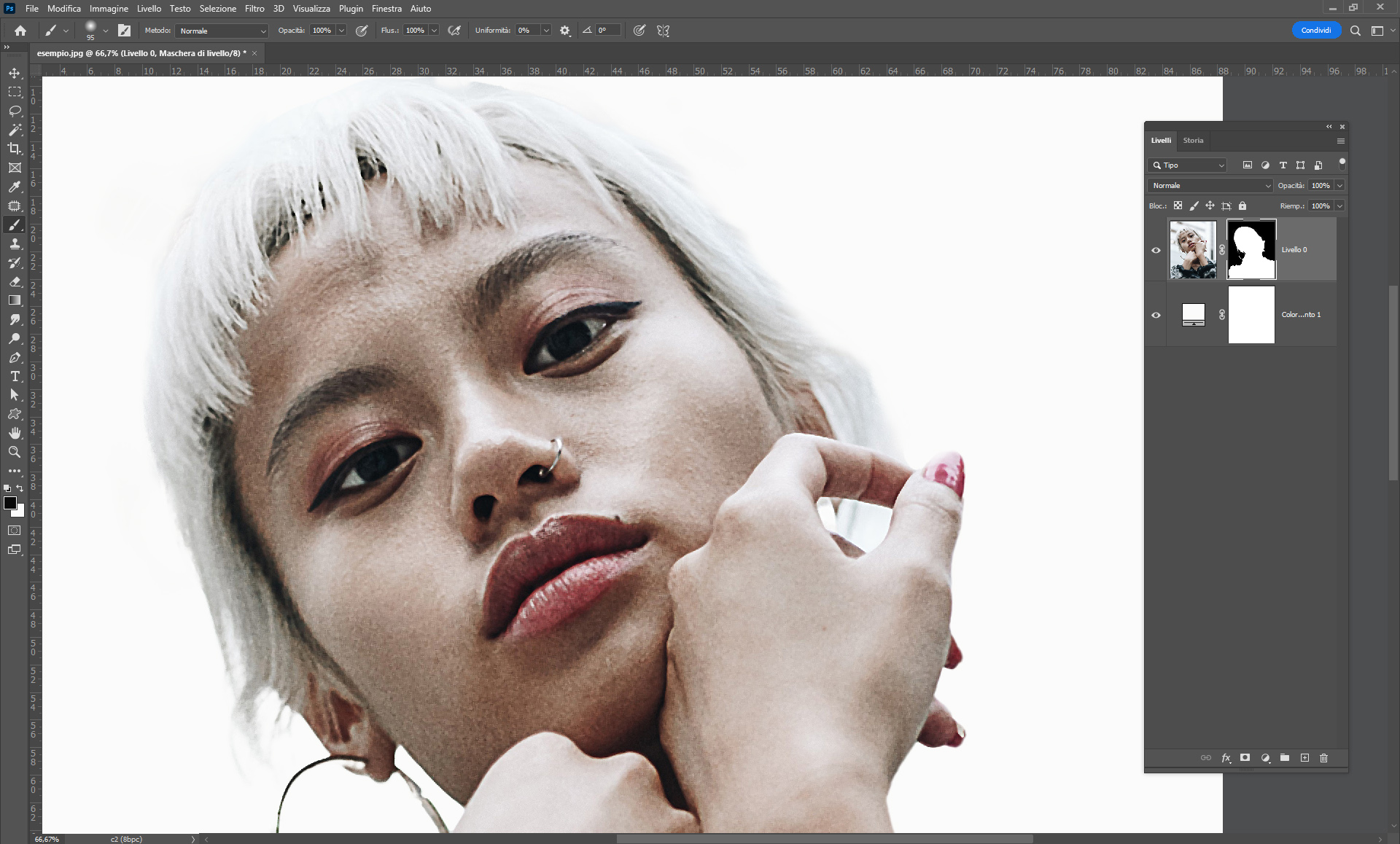Open the Filtro menu
This screenshot has height=844, width=1400.
point(254,9)
